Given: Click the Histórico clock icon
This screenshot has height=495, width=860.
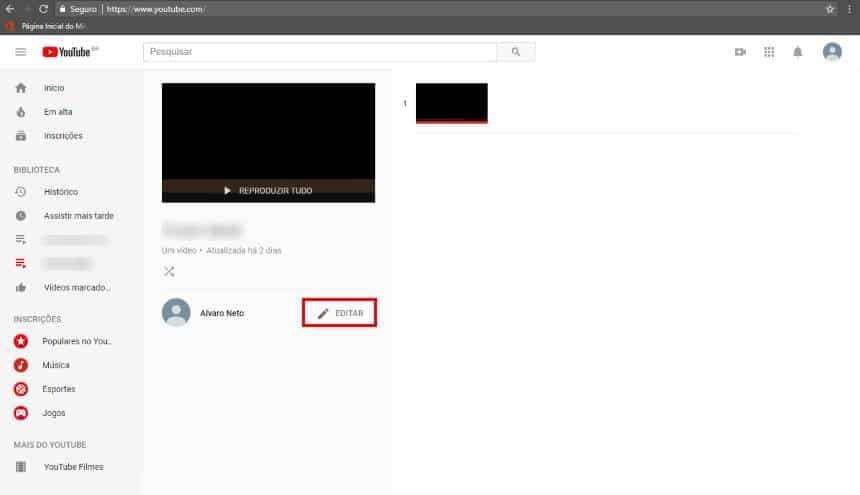Looking at the screenshot, I should click(21, 192).
